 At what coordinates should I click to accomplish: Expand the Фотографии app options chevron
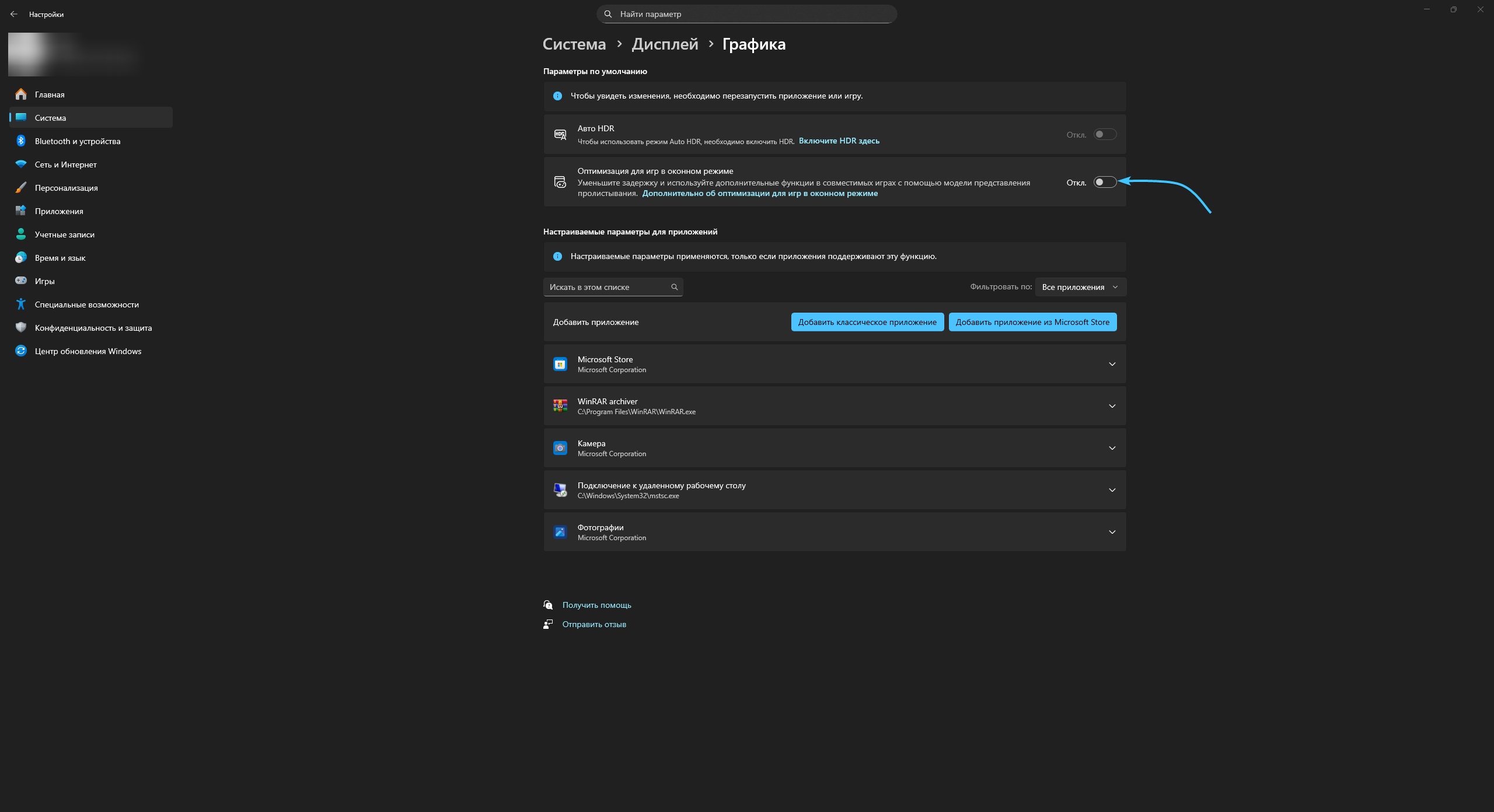point(1112,532)
